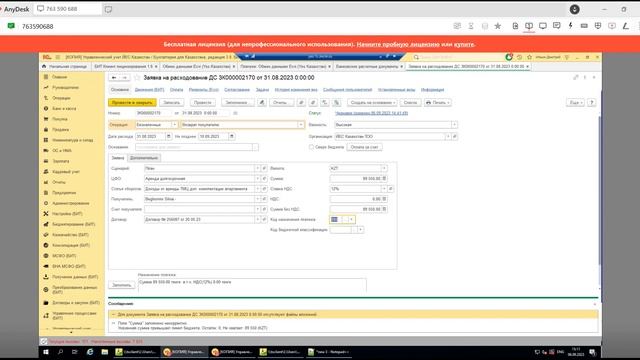
Task: Toggle the Сверх бюджета checkbox
Action: (x=311, y=147)
